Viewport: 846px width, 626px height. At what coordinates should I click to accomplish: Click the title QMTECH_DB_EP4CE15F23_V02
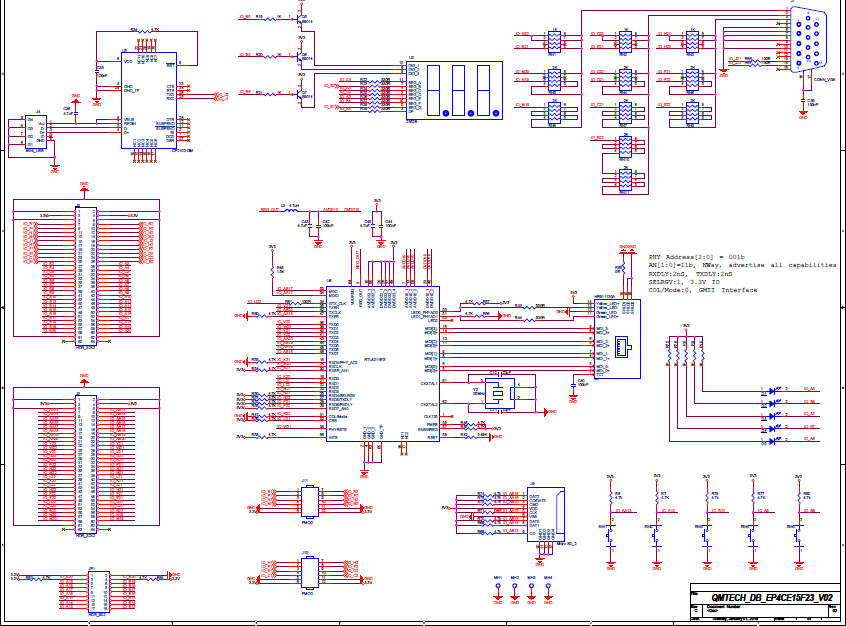pyautogui.click(x=772, y=597)
